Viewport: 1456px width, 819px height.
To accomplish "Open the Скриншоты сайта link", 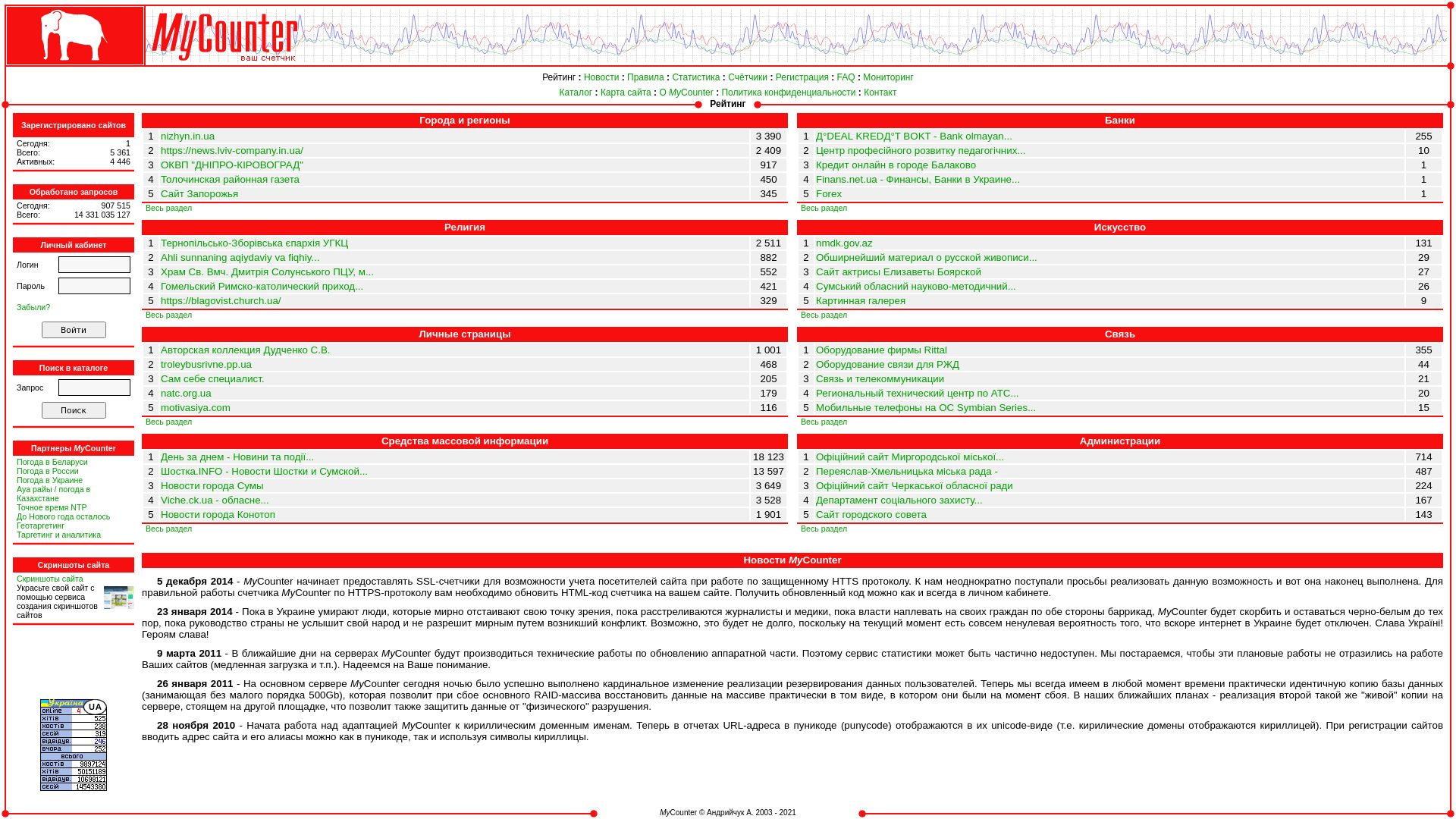I will [50, 579].
